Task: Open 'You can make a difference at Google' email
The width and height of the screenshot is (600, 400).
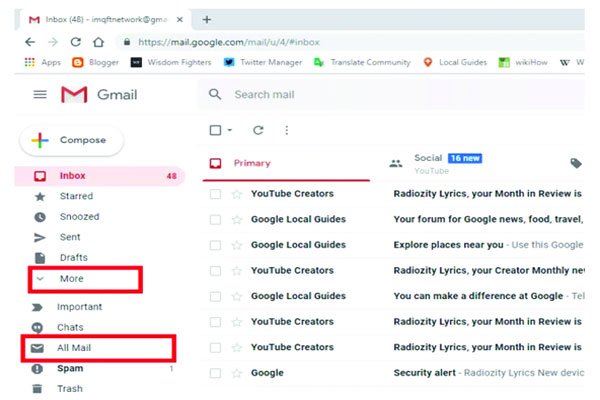Action: click(393, 296)
